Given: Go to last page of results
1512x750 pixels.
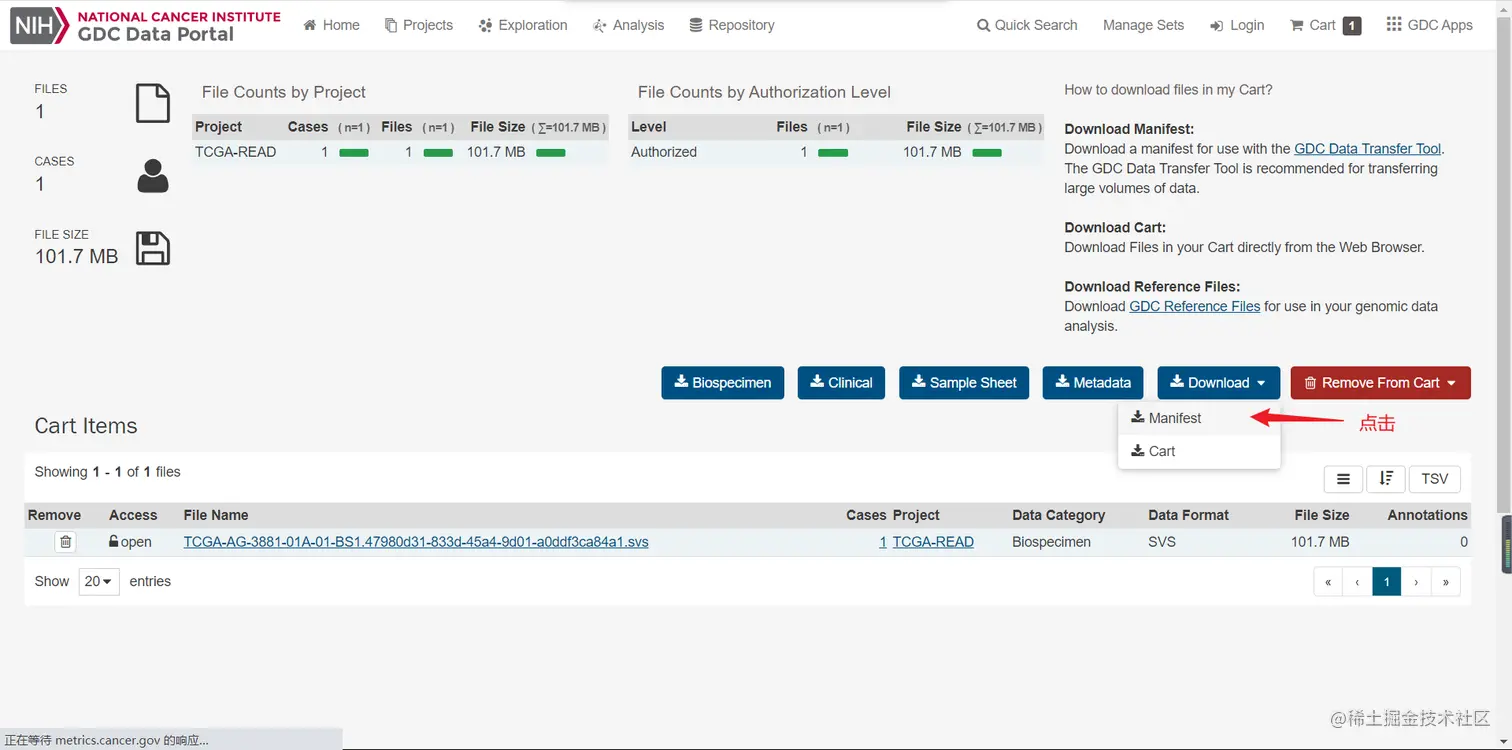Looking at the screenshot, I should (x=1446, y=581).
